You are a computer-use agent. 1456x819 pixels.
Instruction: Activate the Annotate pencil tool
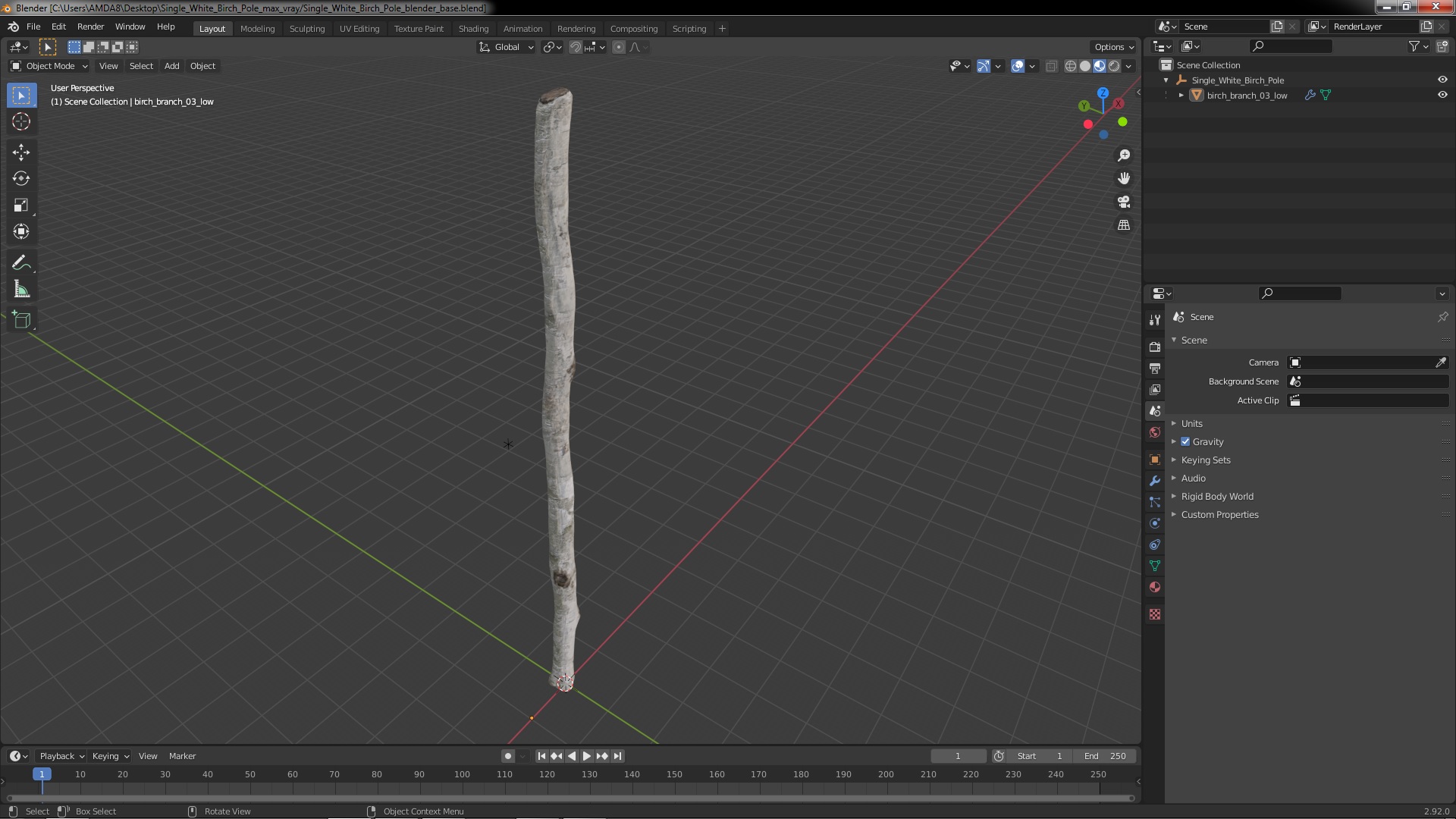coord(21,263)
